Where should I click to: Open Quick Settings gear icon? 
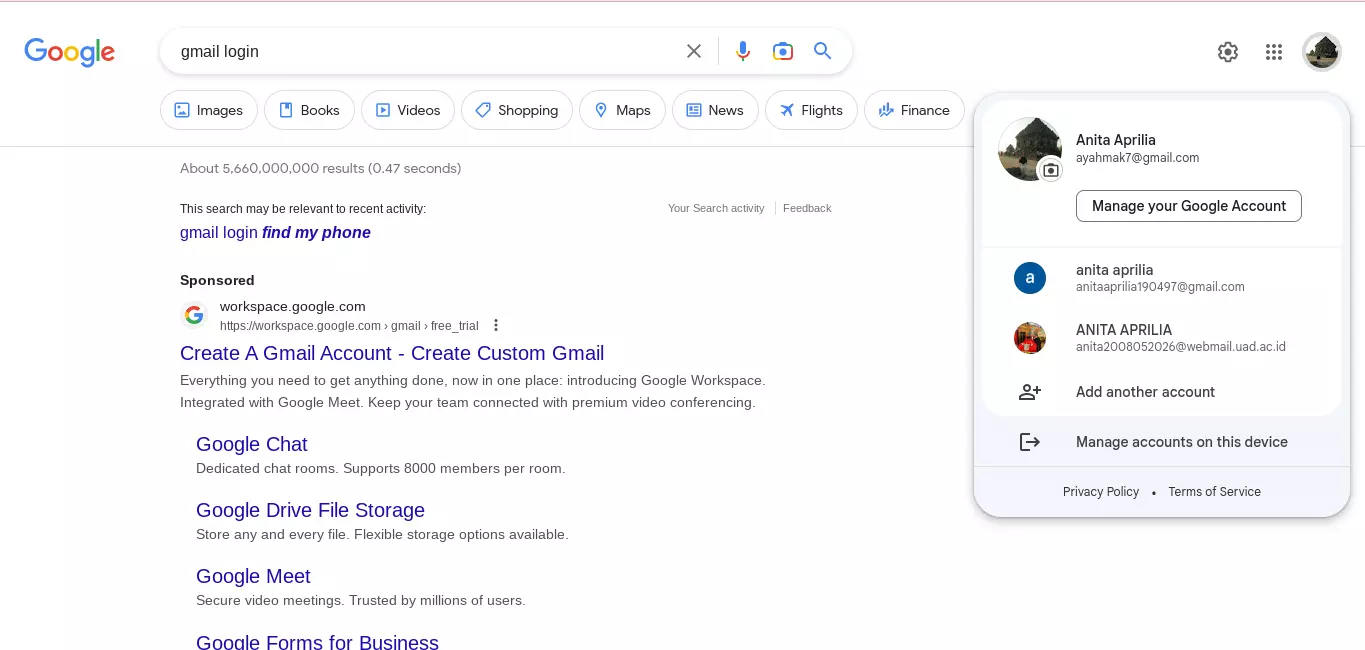(1228, 52)
